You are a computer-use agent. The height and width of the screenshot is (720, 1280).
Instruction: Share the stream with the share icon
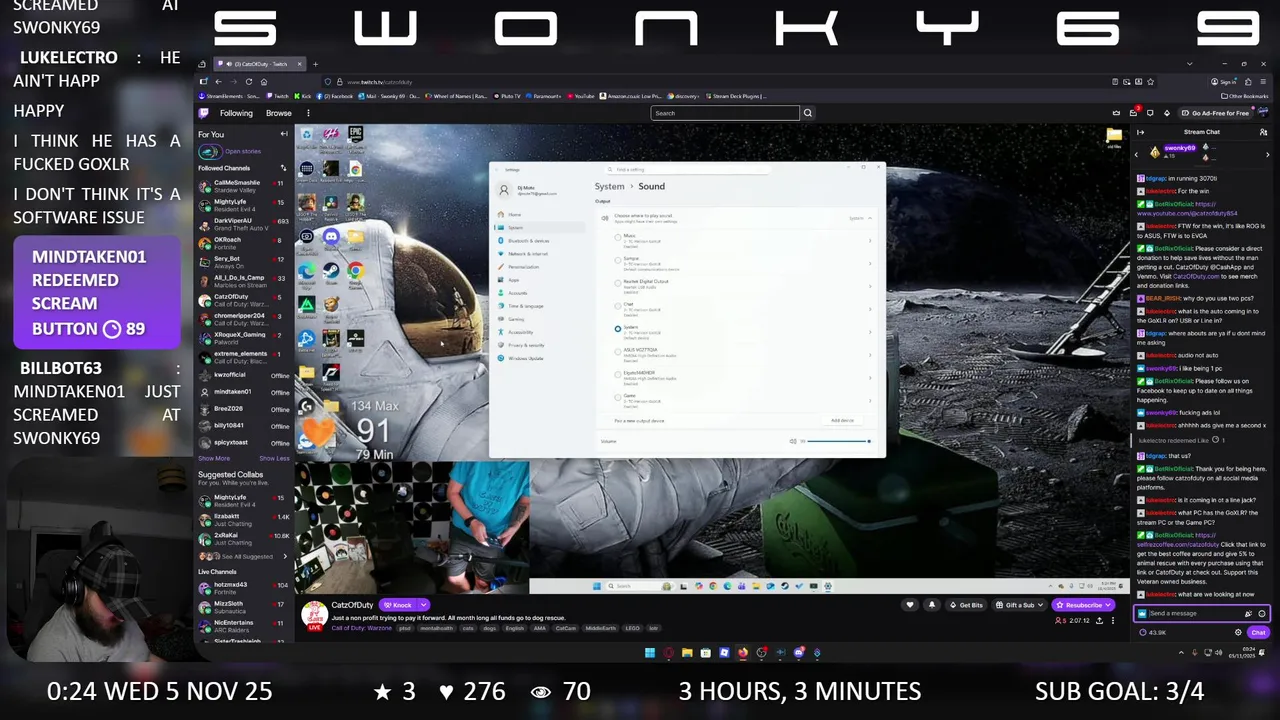tap(1099, 621)
